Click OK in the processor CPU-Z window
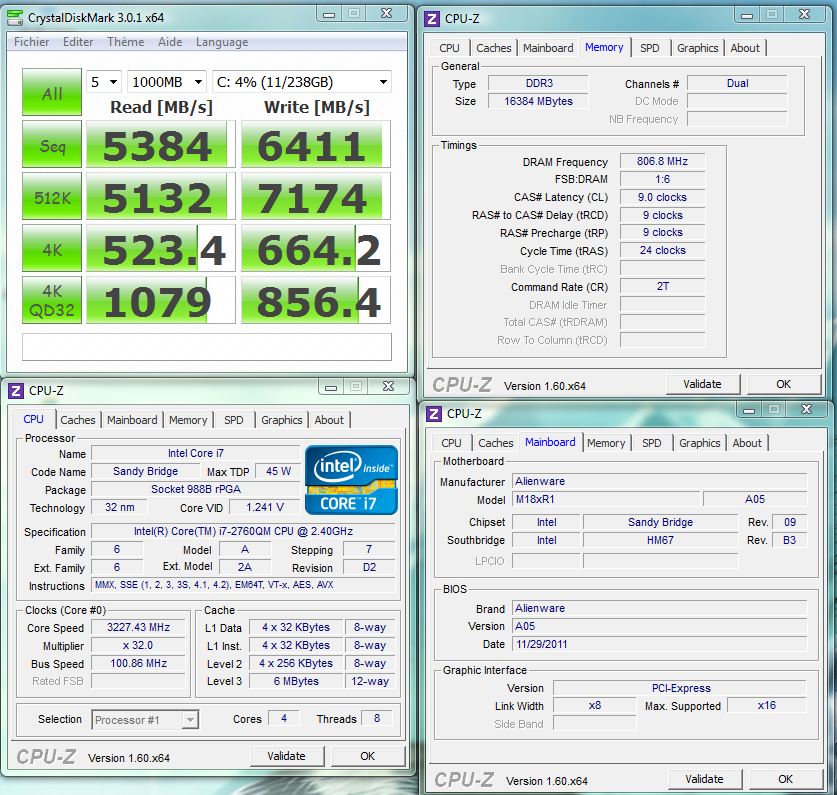 click(x=367, y=757)
